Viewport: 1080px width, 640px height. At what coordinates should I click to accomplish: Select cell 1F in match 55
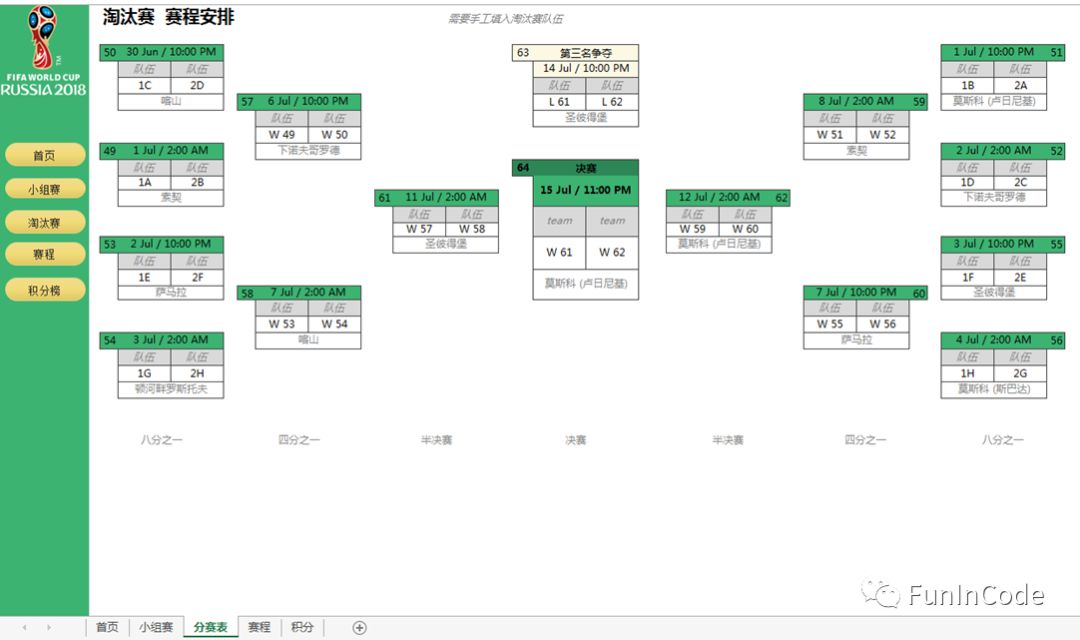(x=967, y=277)
